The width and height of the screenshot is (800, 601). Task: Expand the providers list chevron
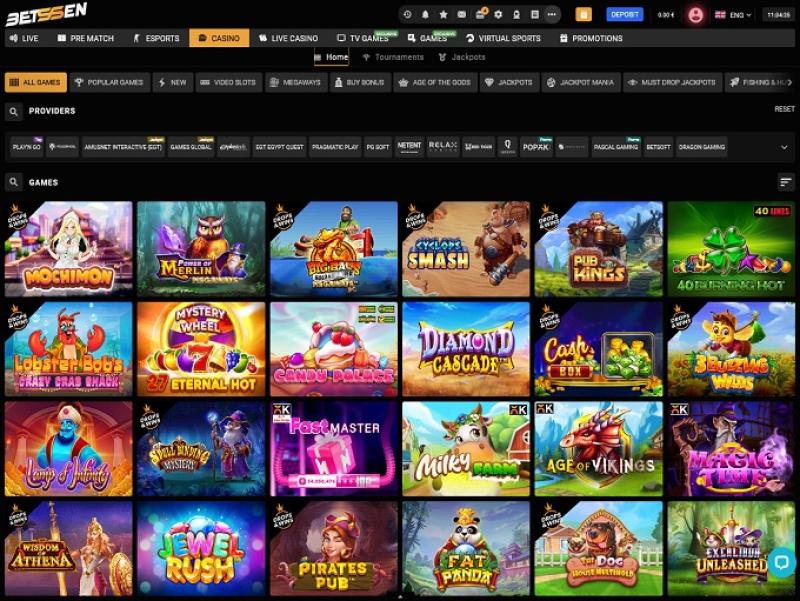(x=783, y=147)
